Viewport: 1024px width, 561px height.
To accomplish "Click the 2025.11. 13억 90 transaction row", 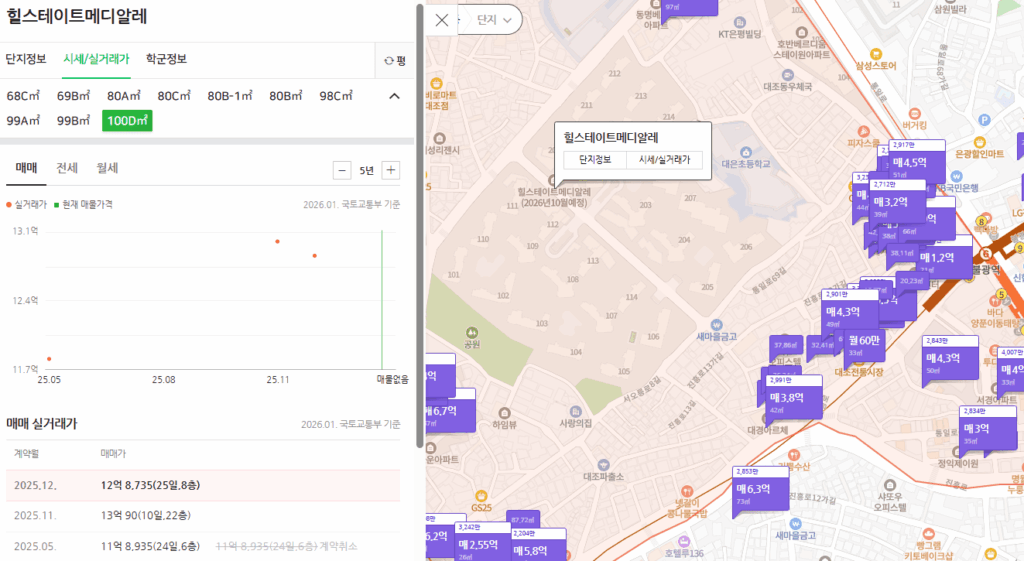I will pyautogui.click(x=203, y=516).
